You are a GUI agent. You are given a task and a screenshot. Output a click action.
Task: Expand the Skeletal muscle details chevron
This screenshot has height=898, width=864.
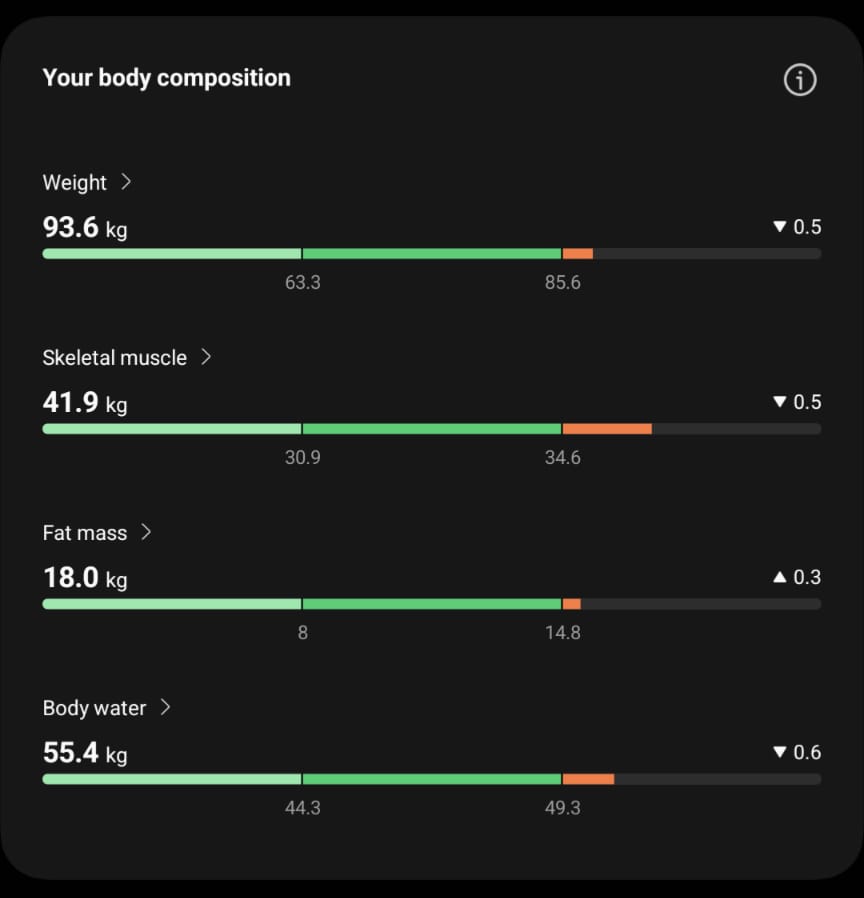[x=206, y=357]
